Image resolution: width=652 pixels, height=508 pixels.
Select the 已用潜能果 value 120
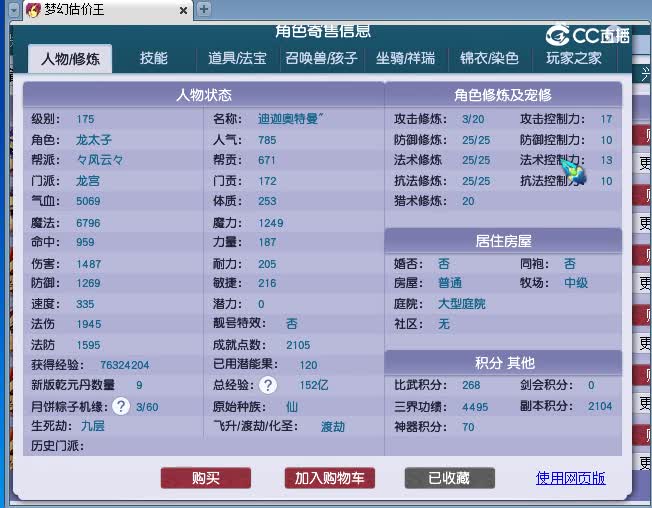tap(309, 365)
